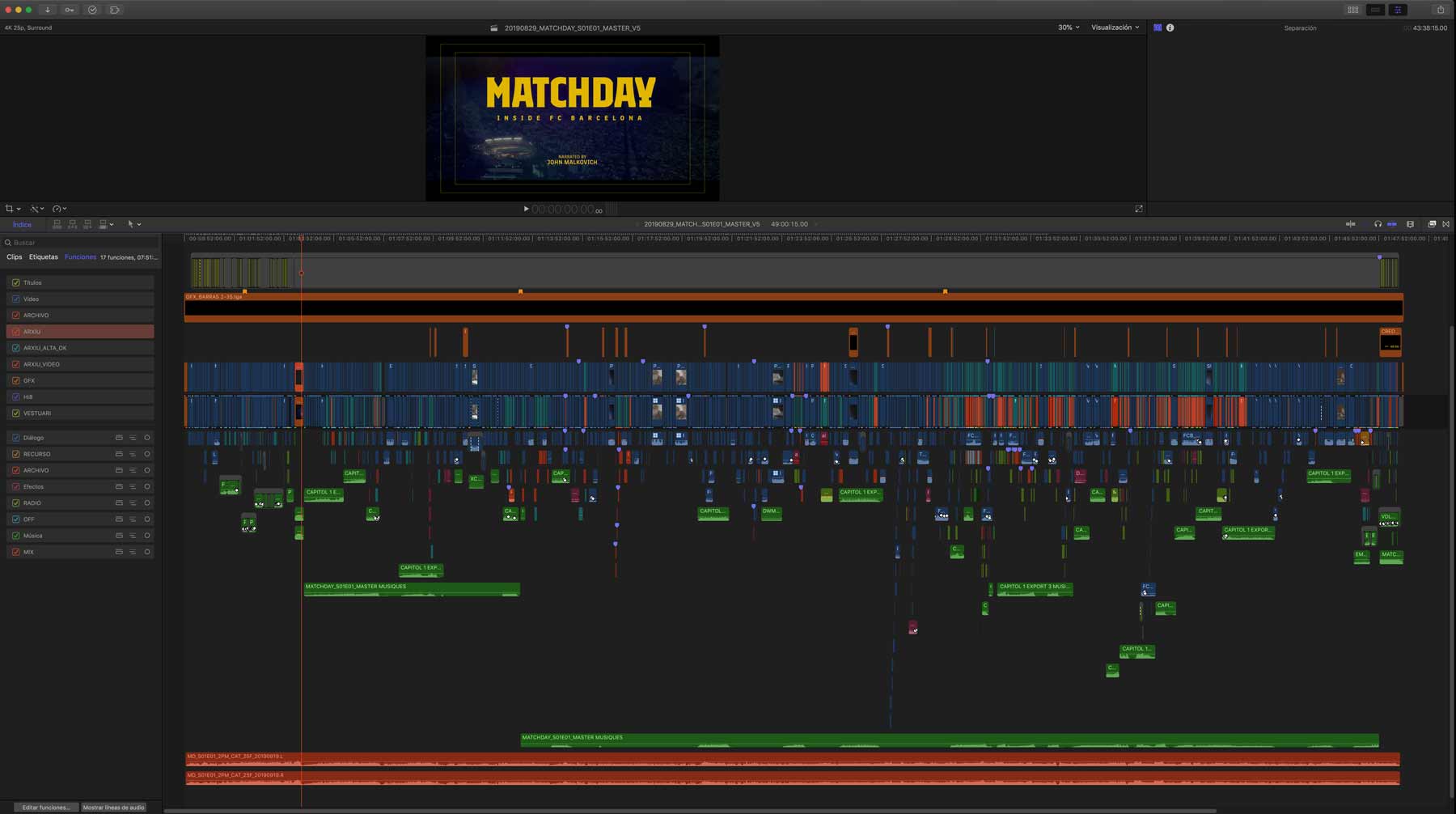Open the Visualización dropdown menu
Screen dimensions: 1456x814
point(1115,28)
